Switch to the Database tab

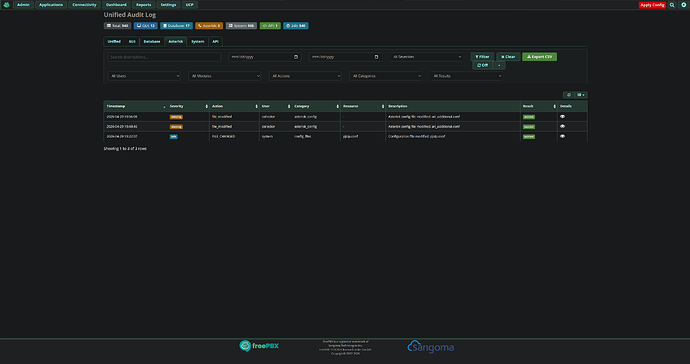click(x=152, y=41)
